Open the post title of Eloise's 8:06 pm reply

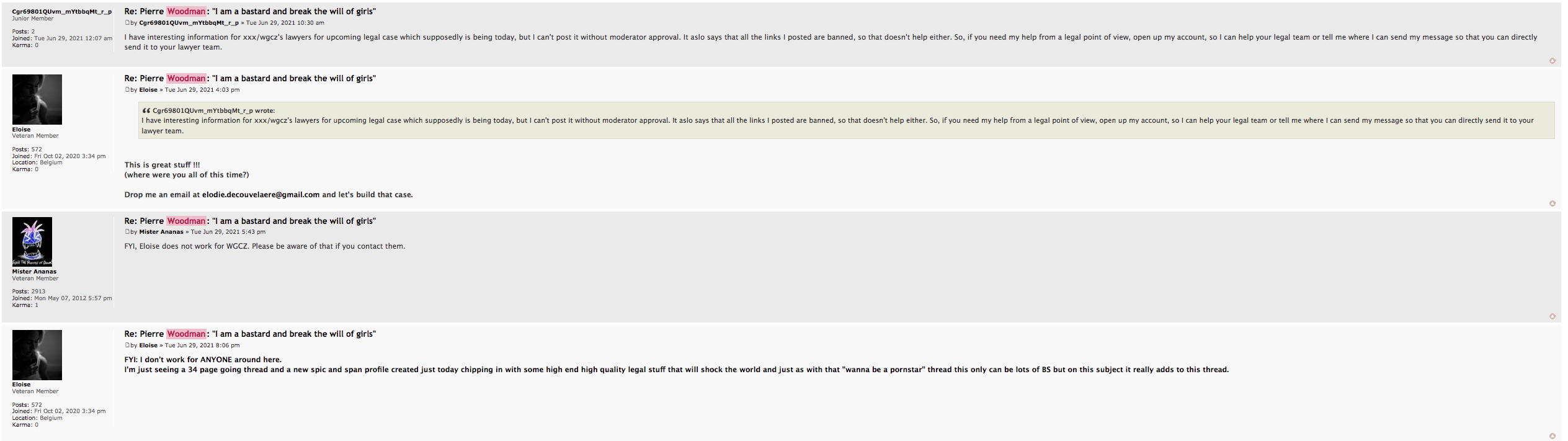[250, 334]
